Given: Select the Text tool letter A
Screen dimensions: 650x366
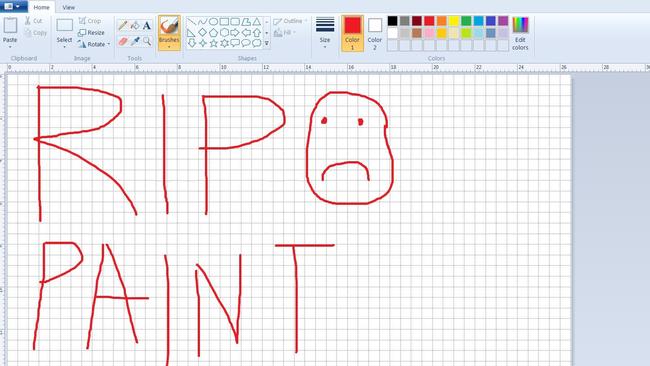Looking at the screenshot, I should point(147,26).
